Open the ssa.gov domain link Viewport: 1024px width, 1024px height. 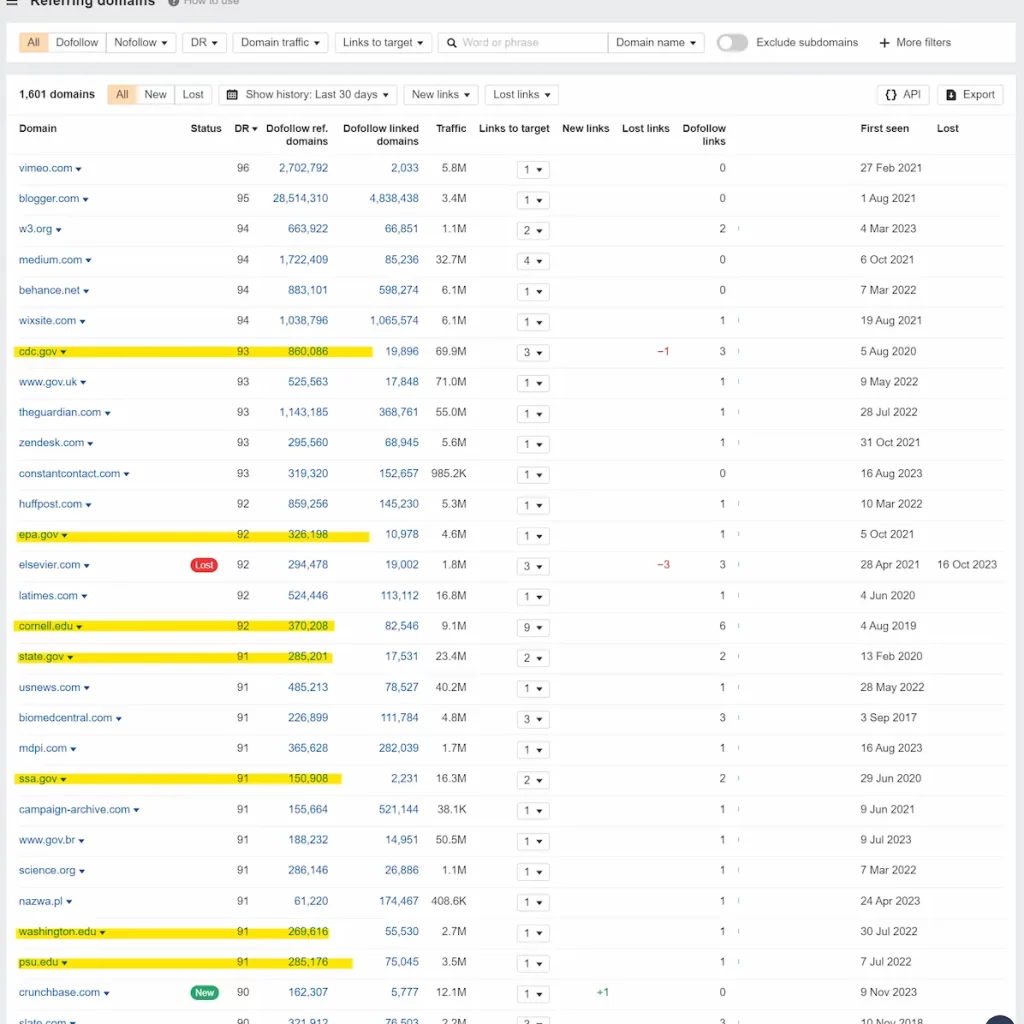pos(38,779)
